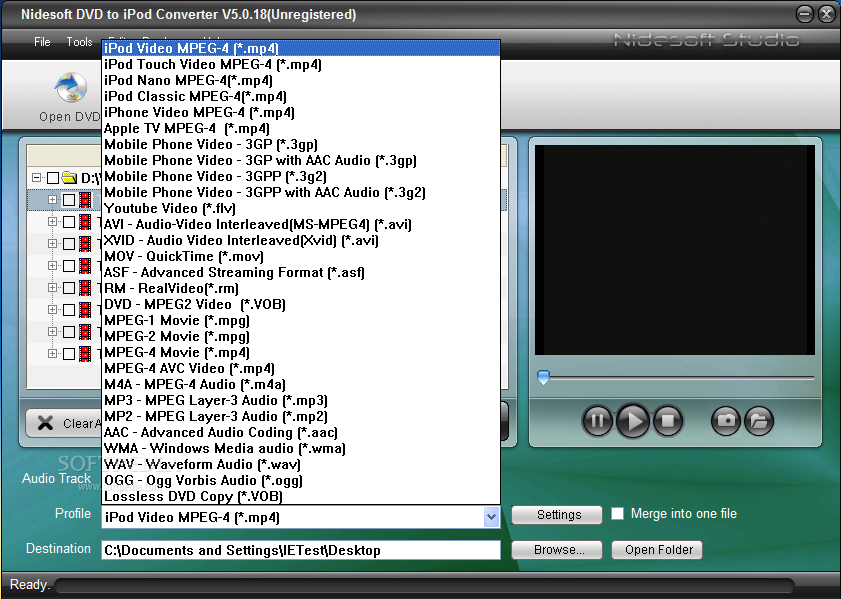This screenshot has width=841, height=599.
Task: Open the Profile dropdown arrow
Action: [x=491, y=517]
